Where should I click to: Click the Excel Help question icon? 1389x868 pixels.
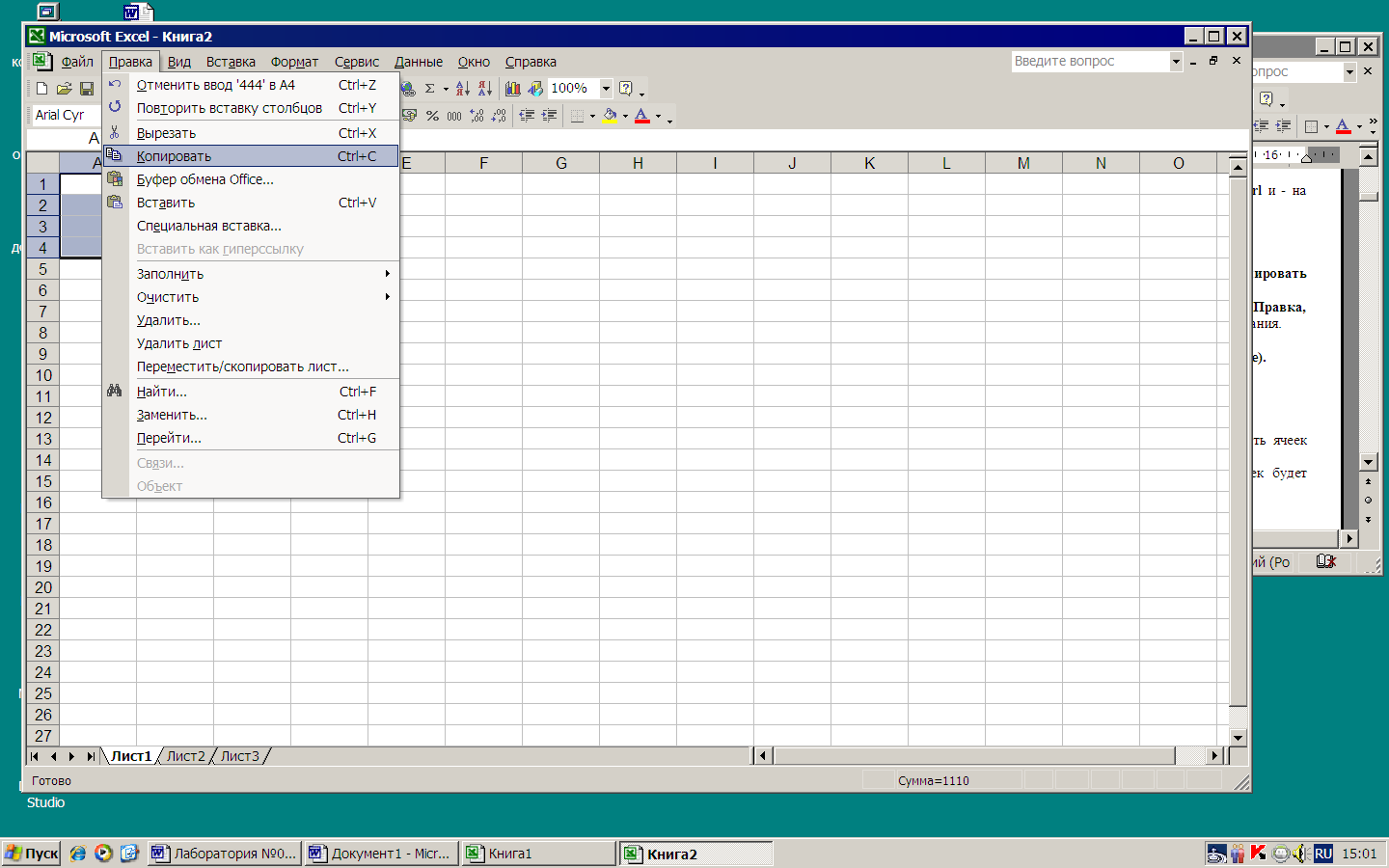625,89
